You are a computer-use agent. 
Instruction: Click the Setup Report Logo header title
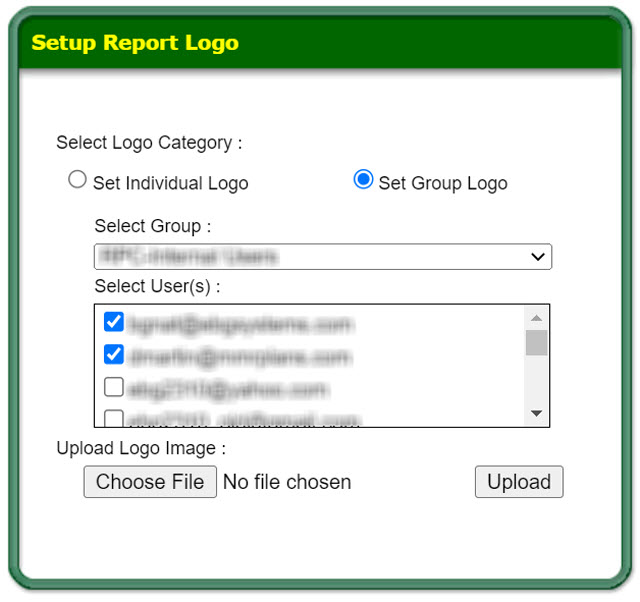135,43
